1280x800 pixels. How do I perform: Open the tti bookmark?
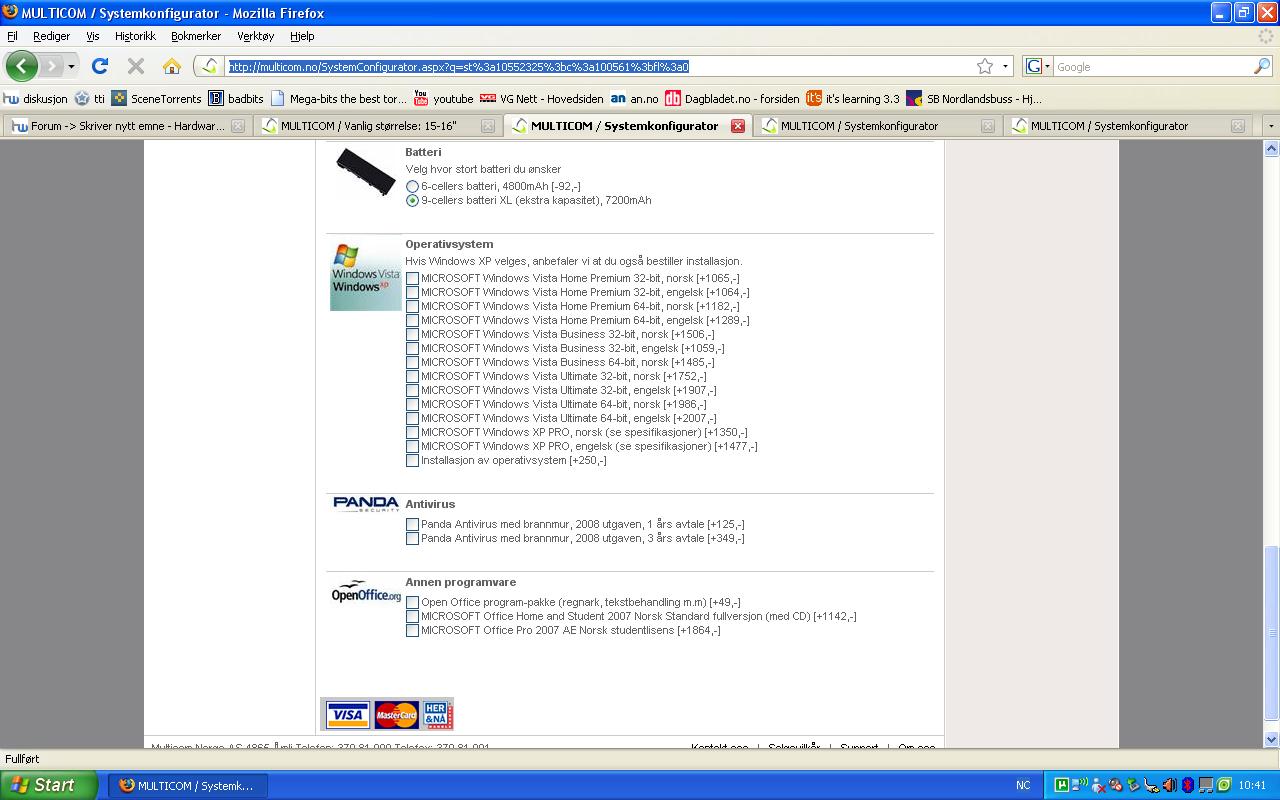pos(90,98)
